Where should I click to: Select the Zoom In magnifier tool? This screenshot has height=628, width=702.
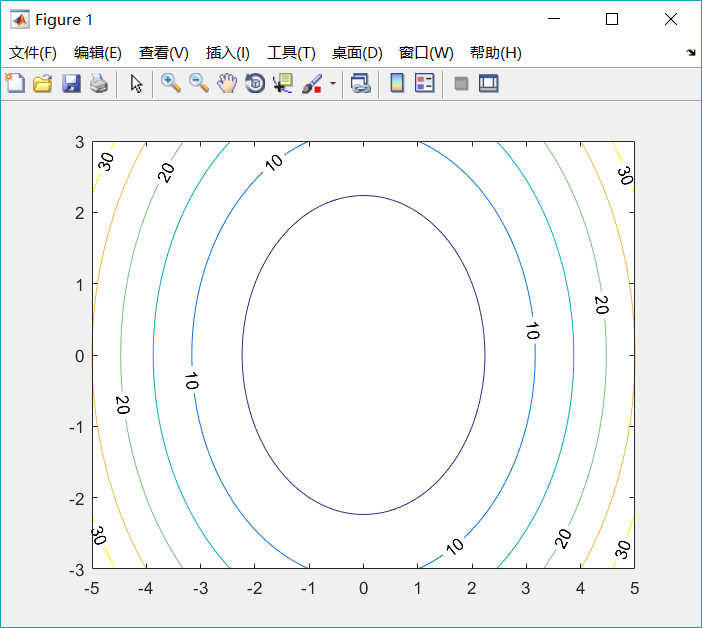pyautogui.click(x=171, y=84)
